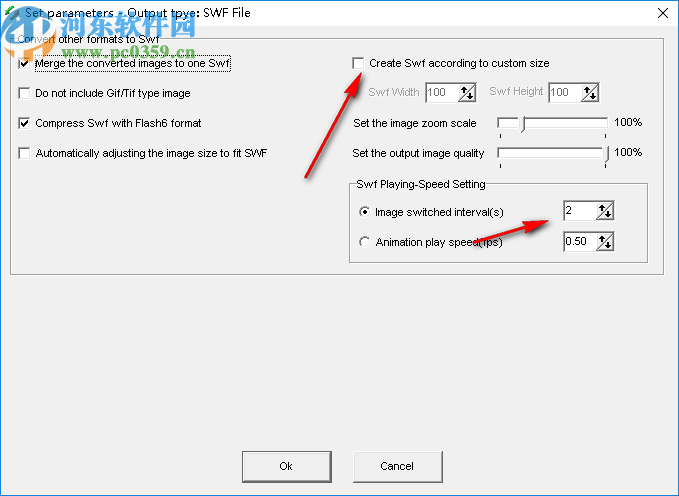Select Image switched interval(s) radio button
The image size is (679, 496).
tap(365, 212)
